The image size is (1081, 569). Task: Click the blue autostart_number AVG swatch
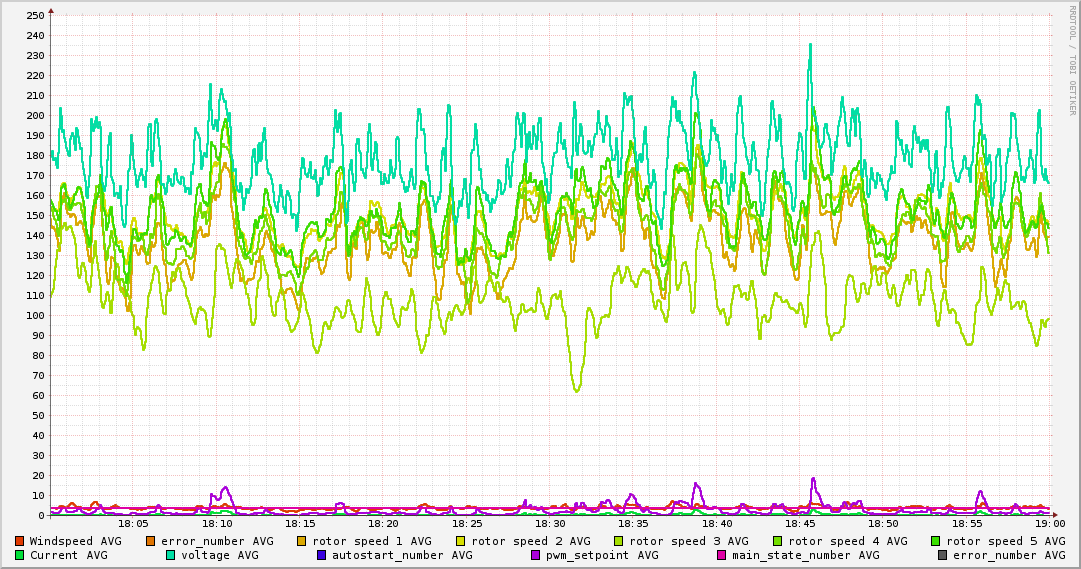point(321,555)
